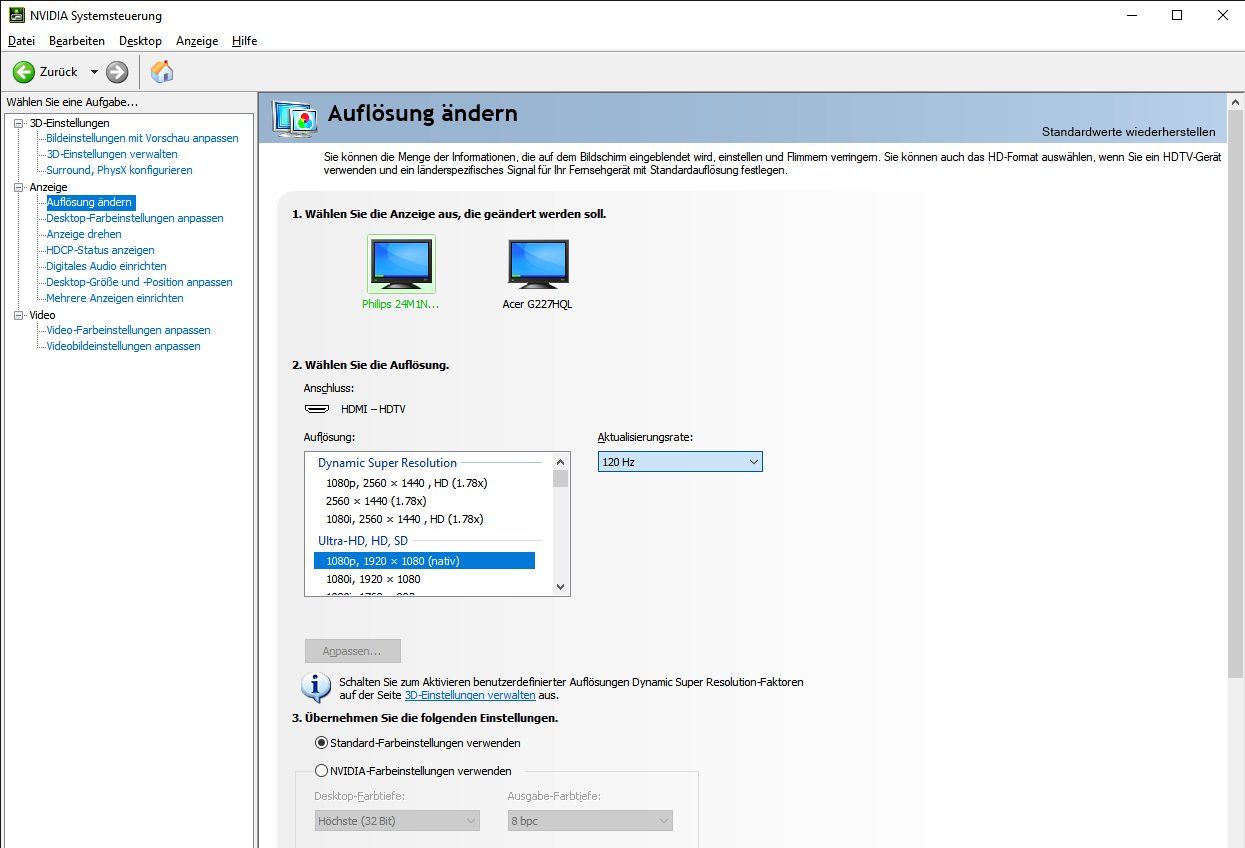Select Standard-Farbeinstellungen verwenden radio
Screen dimensions: 1245x848
point(321,743)
